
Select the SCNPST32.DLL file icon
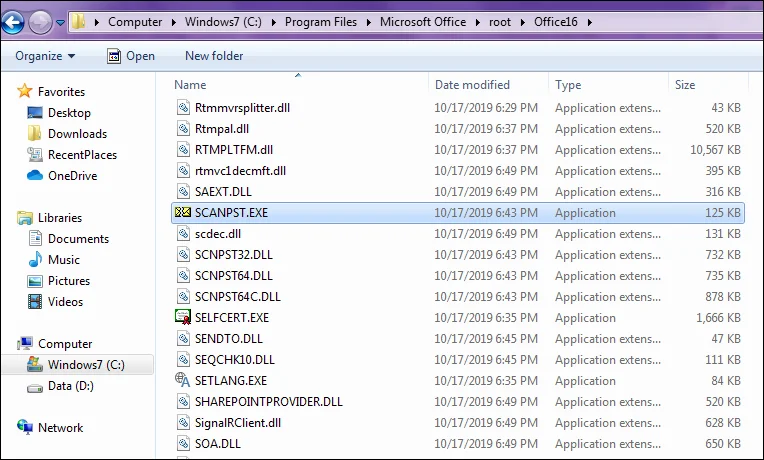[183, 254]
